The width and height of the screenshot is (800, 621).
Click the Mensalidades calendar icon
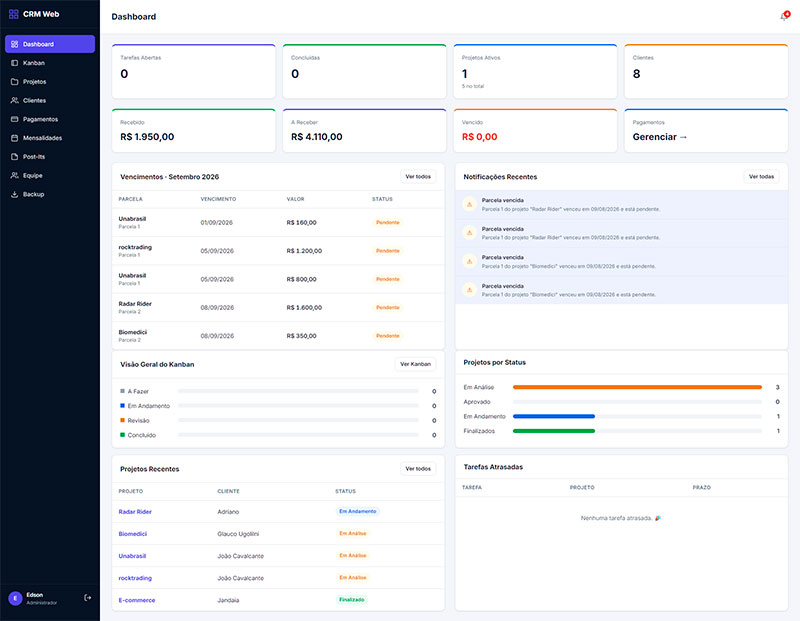[x=14, y=138]
